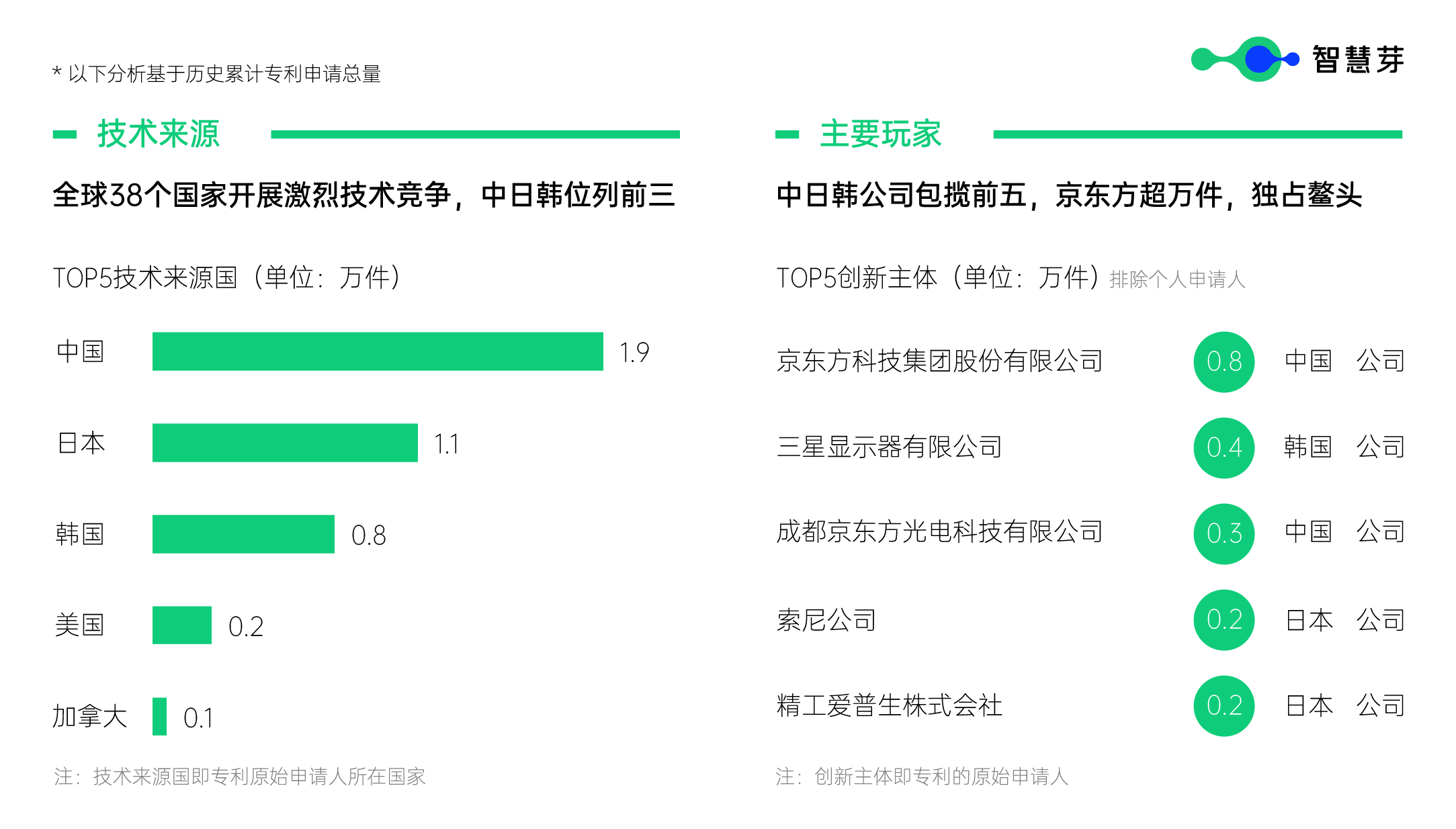Viewport: 1456px width, 829px height.
Task: Click the short green dash before 技术来源
Action: [65, 134]
